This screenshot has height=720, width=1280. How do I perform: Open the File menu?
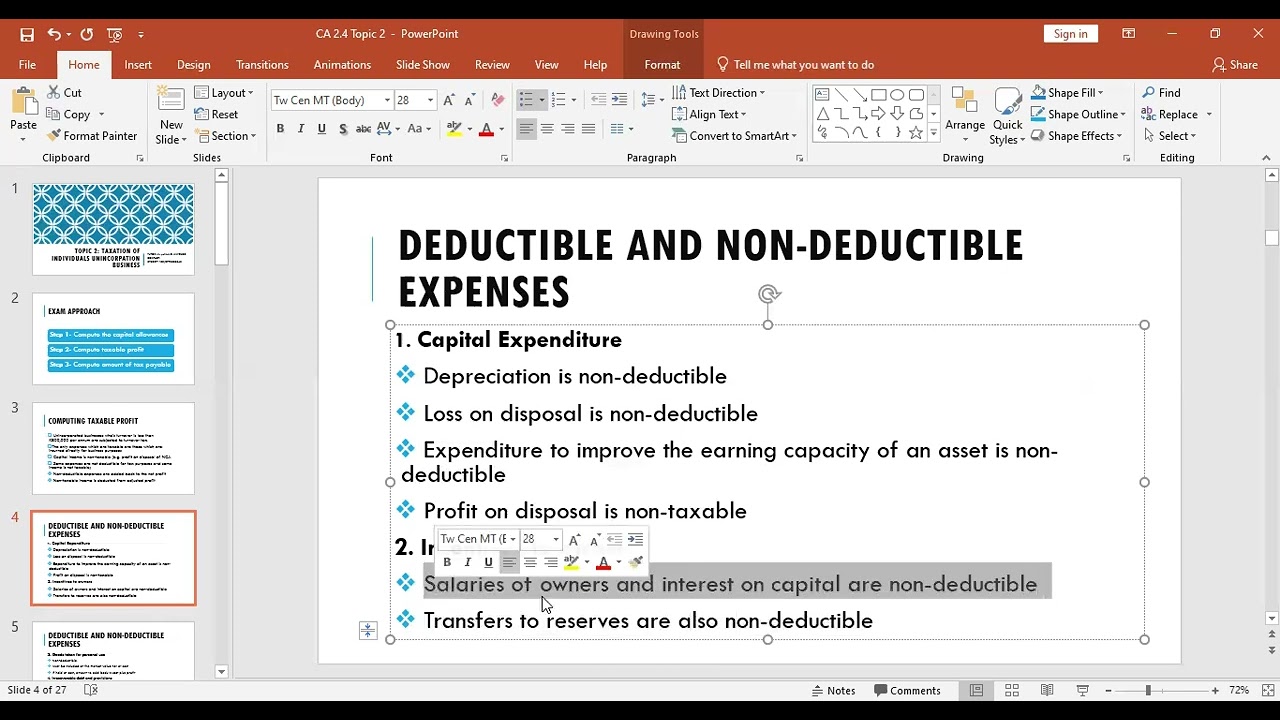(x=27, y=65)
